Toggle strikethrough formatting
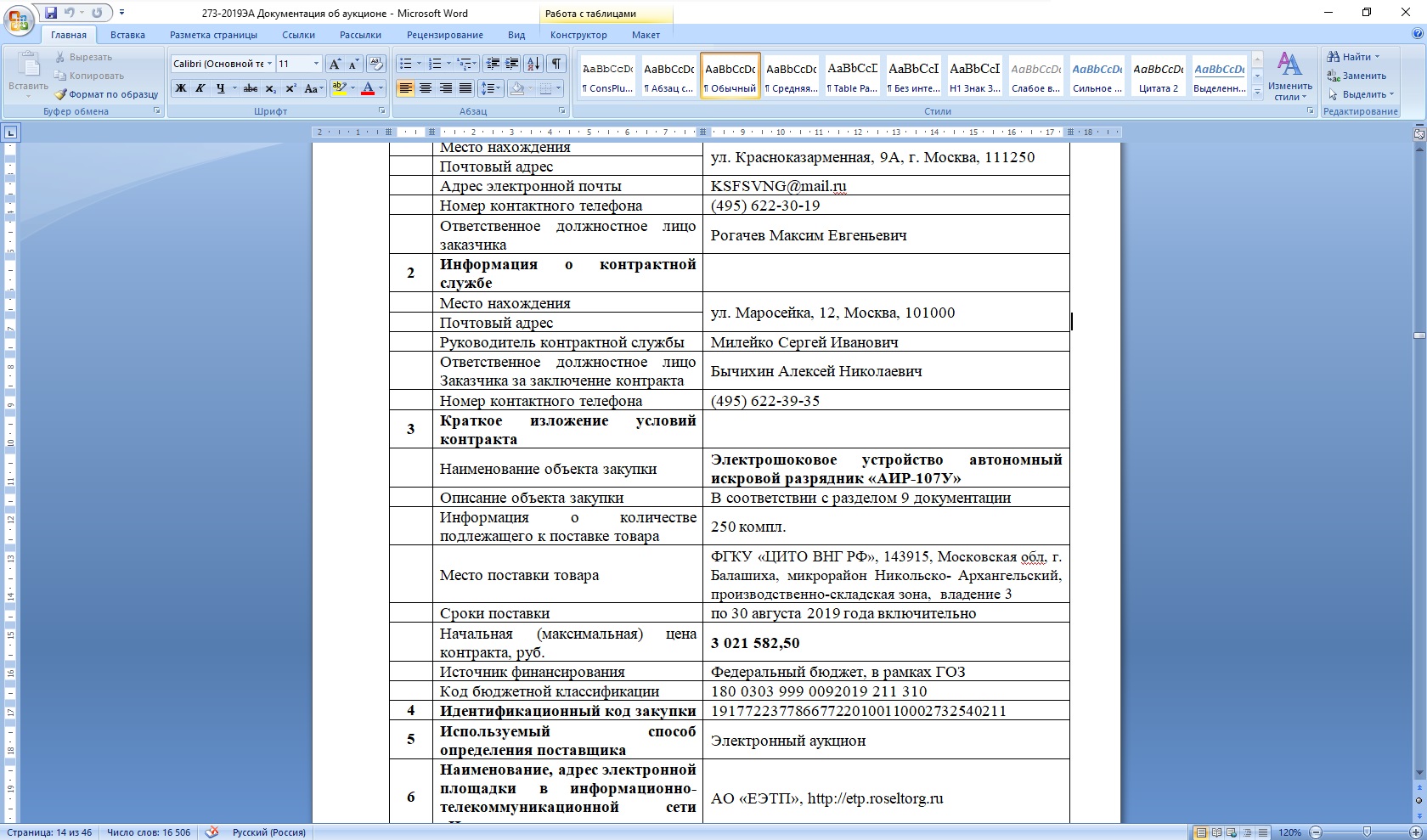The image size is (1427, 840). tap(251, 88)
